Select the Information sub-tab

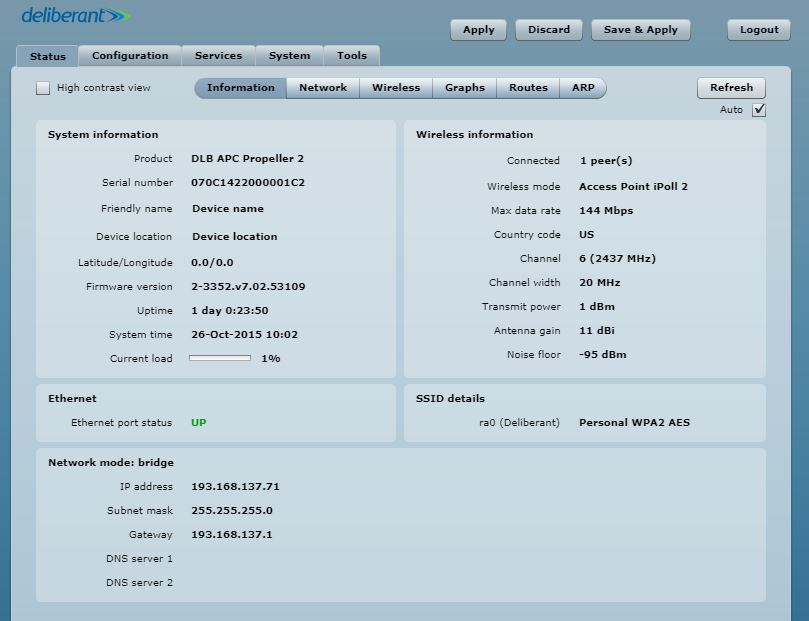[240, 88]
